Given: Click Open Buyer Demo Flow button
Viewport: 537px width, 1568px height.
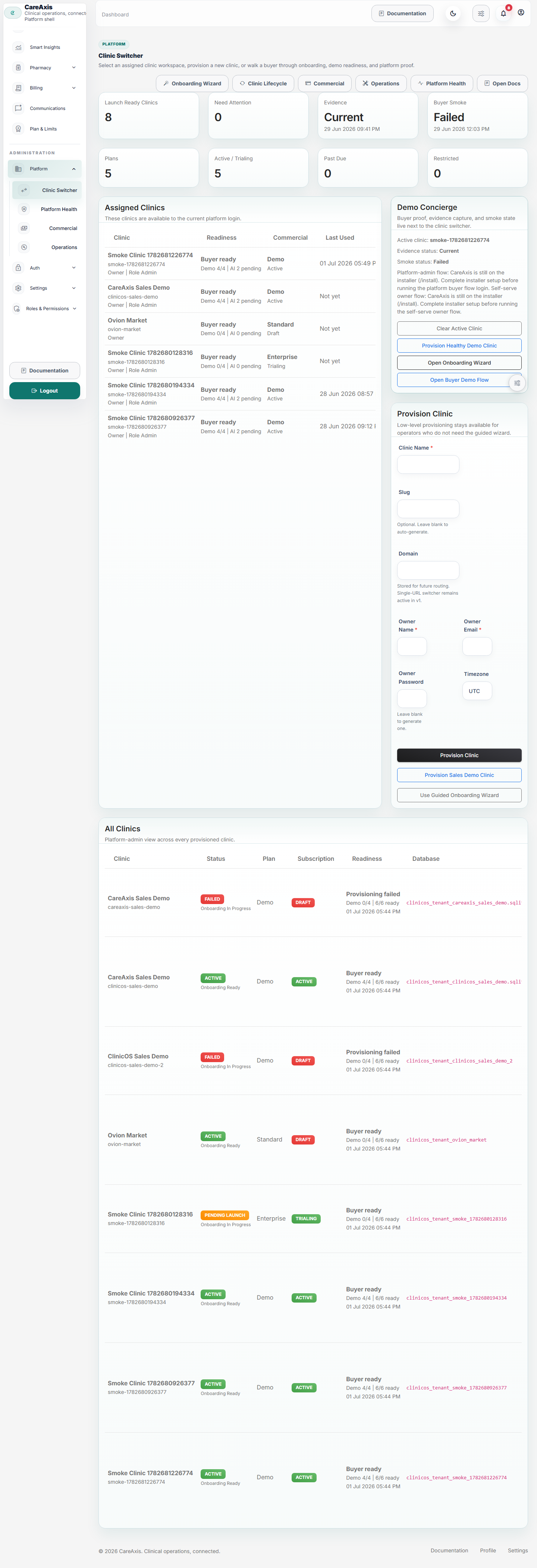Looking at the screenshot, I should pos(459,380).
